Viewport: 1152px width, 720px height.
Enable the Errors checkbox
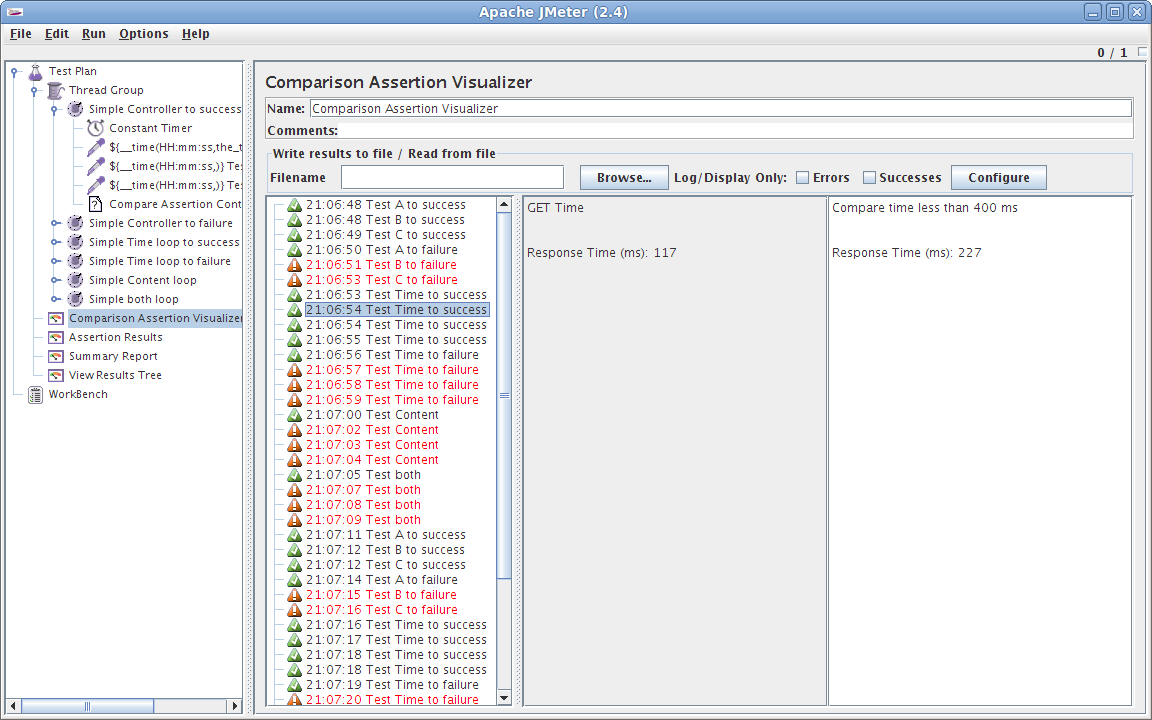(802, 178)
